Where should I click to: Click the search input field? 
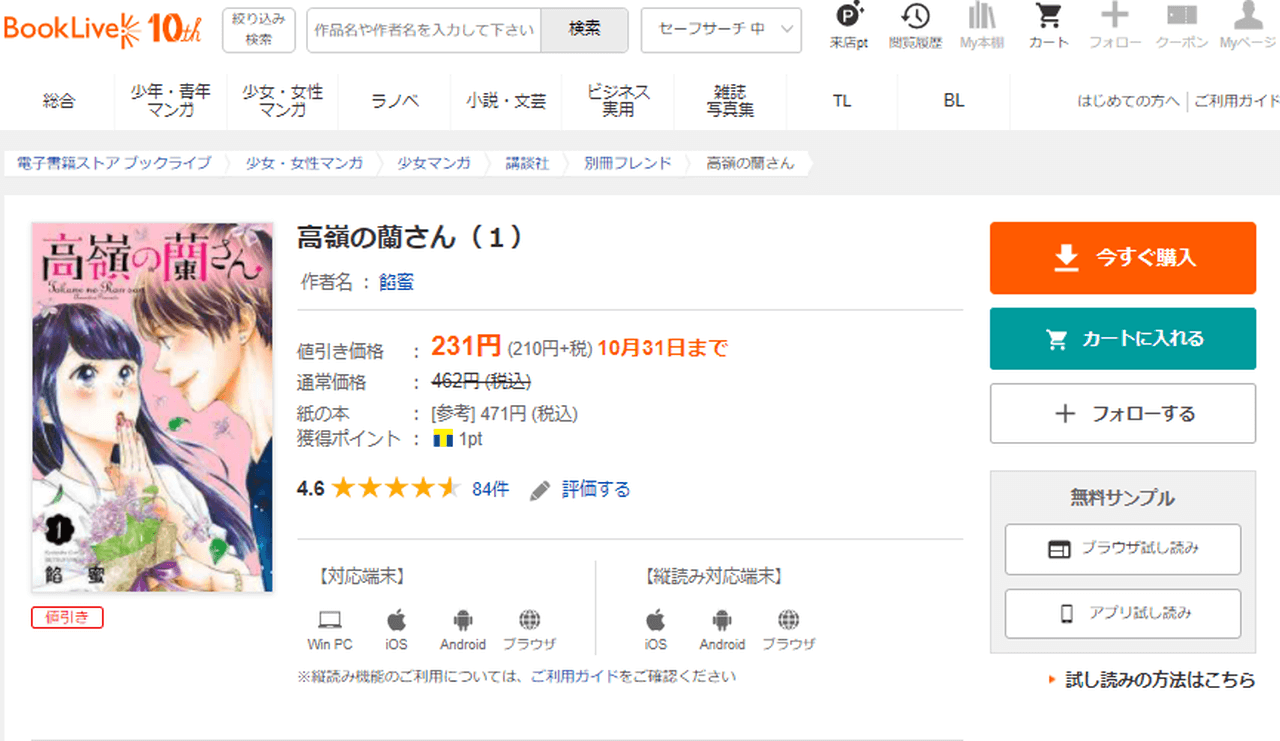pos(424,30)
